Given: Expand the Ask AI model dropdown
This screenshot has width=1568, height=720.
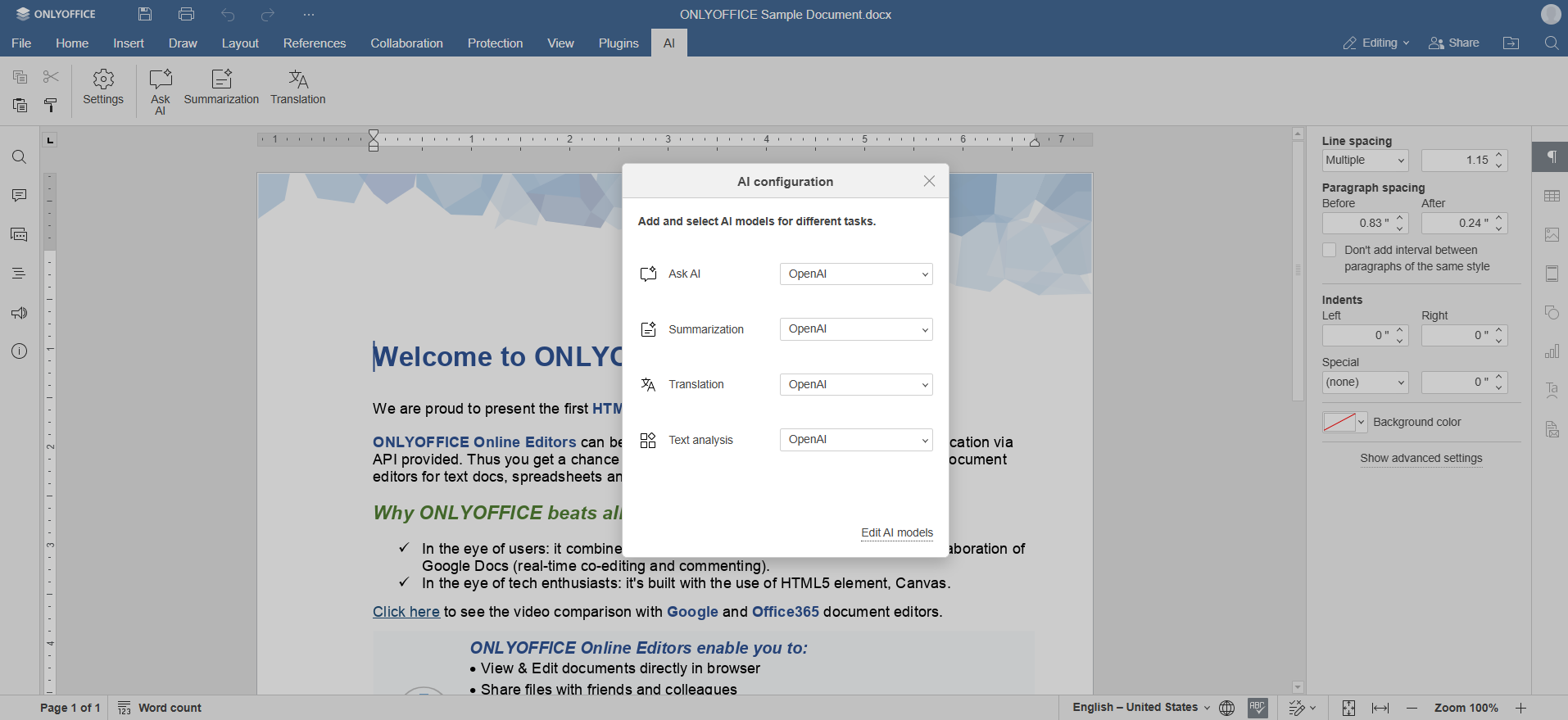Looking at the screenshot, I should tap(856, 274).
